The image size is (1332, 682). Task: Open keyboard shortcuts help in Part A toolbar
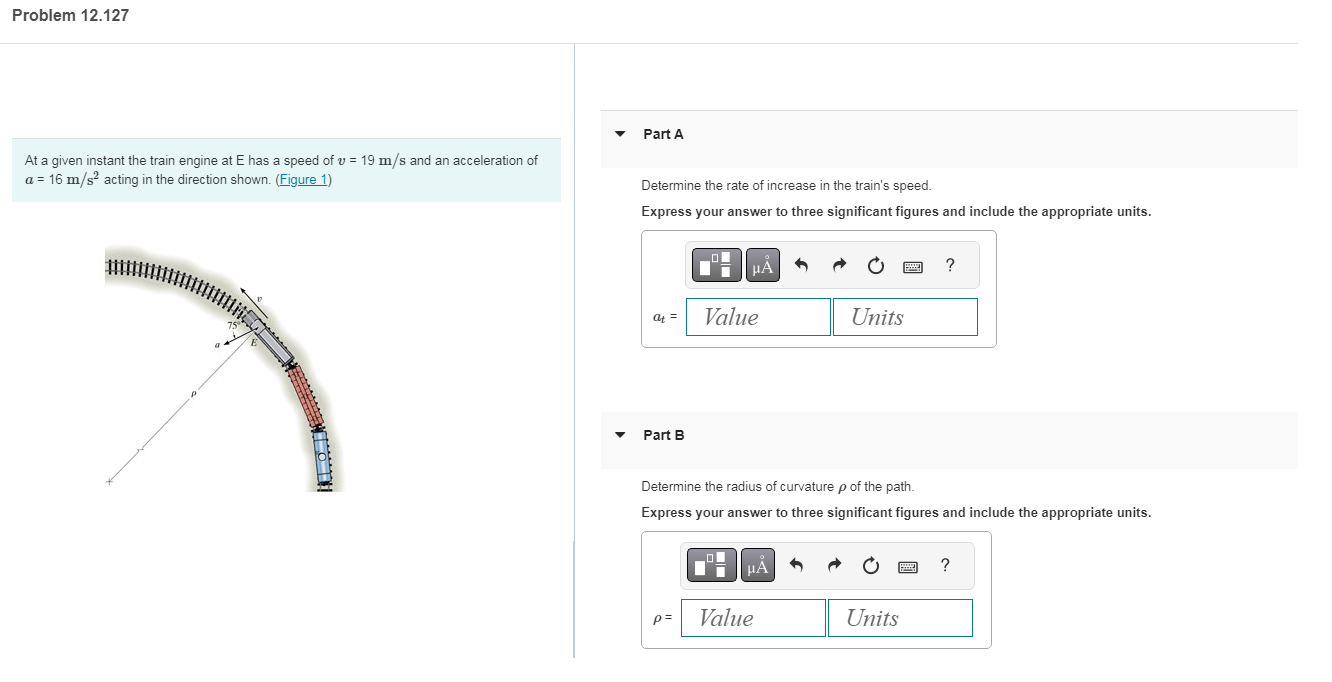point(912,265)
